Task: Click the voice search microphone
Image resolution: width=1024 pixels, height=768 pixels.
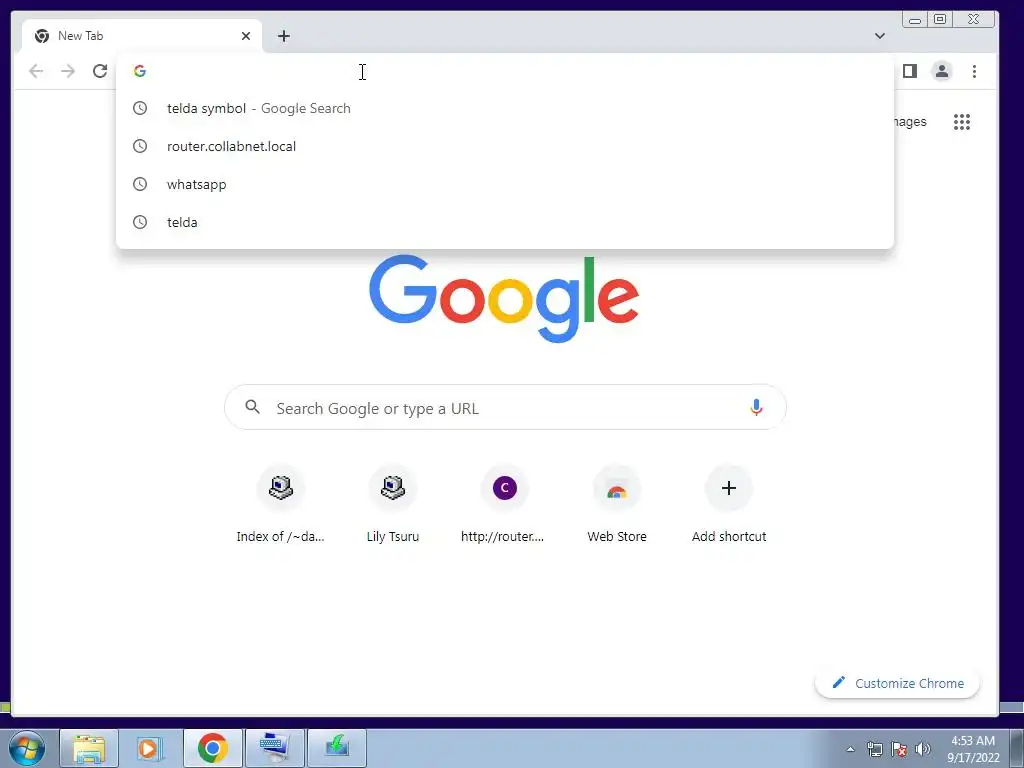Action: click(x=756, y=408)
